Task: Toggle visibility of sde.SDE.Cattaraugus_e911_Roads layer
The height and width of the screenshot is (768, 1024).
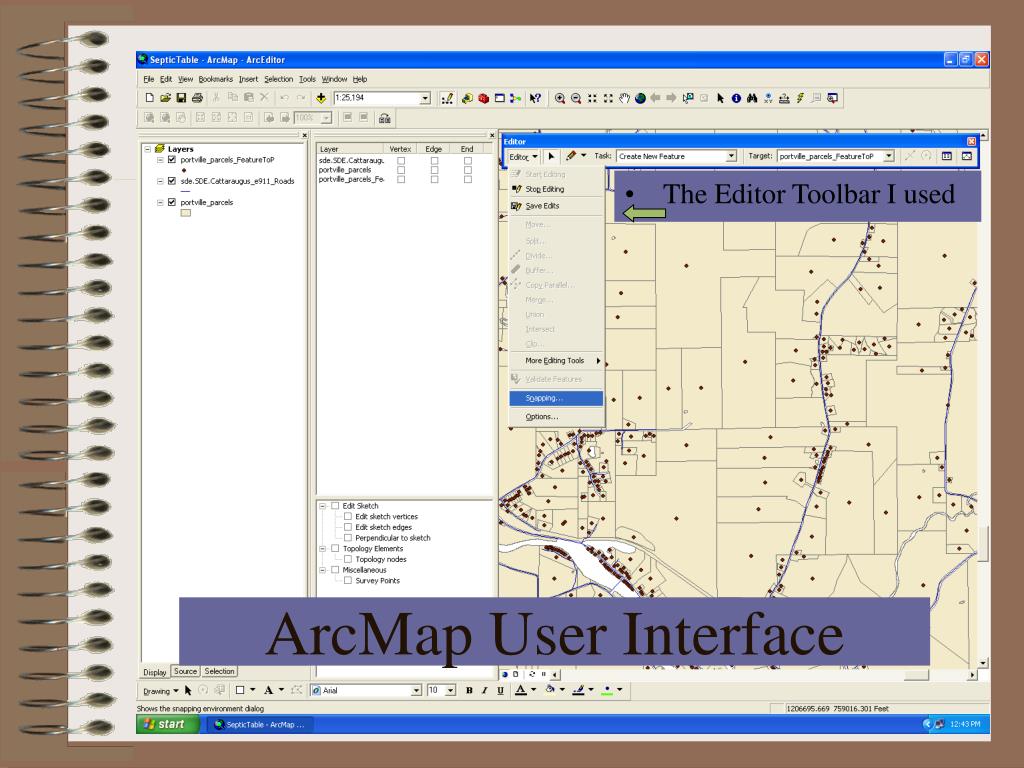Action: [172, 181]
